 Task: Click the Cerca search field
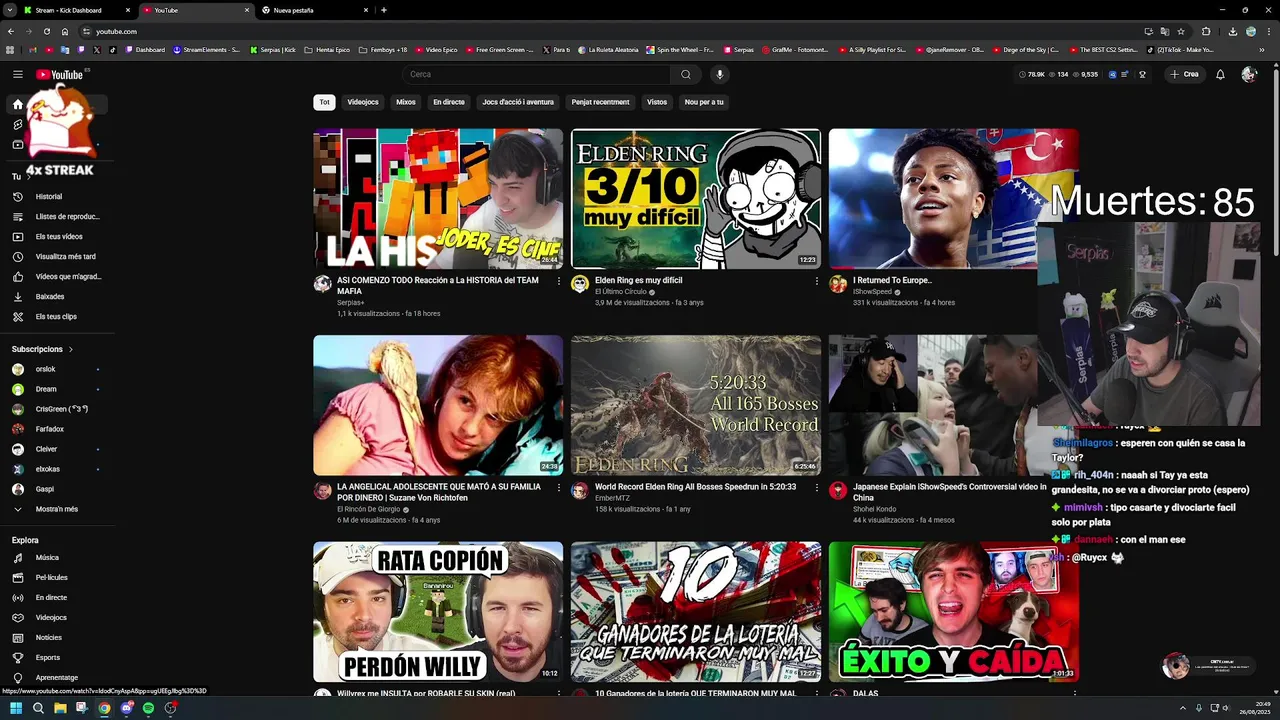pyautogui.click(x=537, y=74)
